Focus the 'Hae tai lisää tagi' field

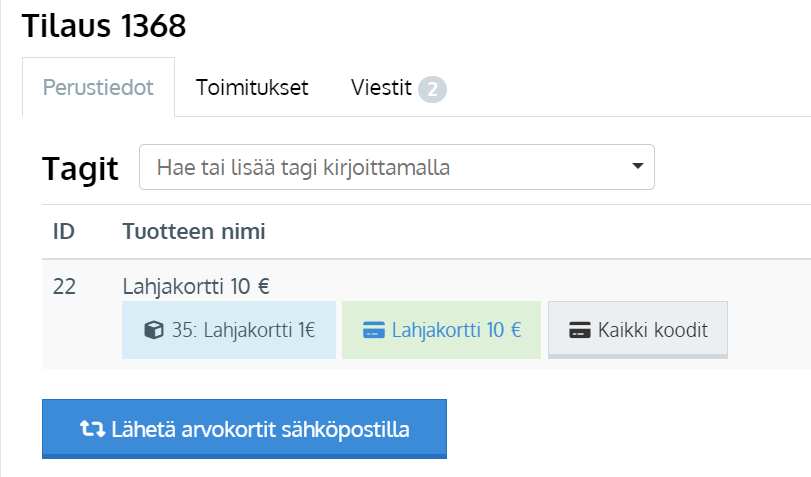pyautogui.click(x=397, y=167)
